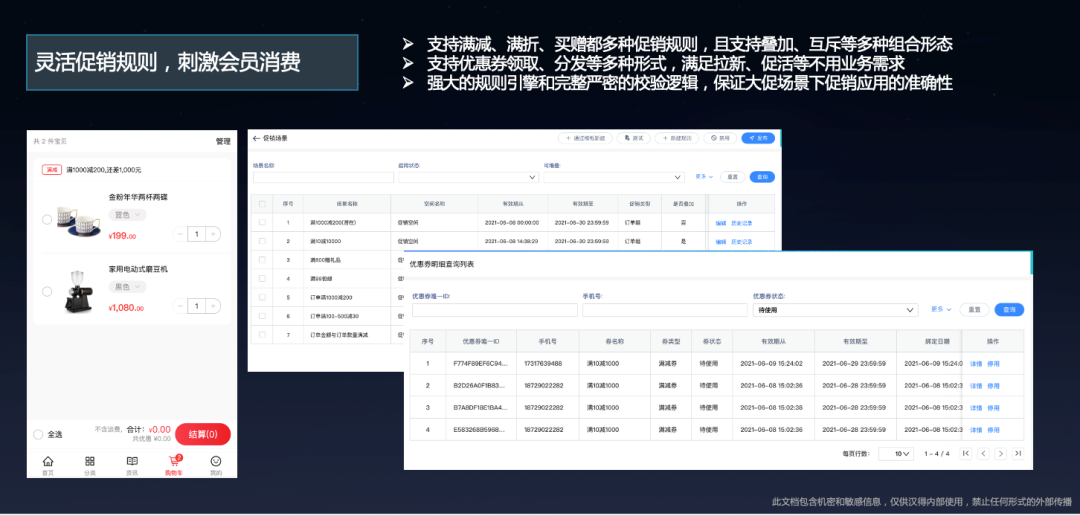Screen dimensions: 1080x516
Task: Click the back arrow beside 促销场景
Action: [x=256, y=138]
